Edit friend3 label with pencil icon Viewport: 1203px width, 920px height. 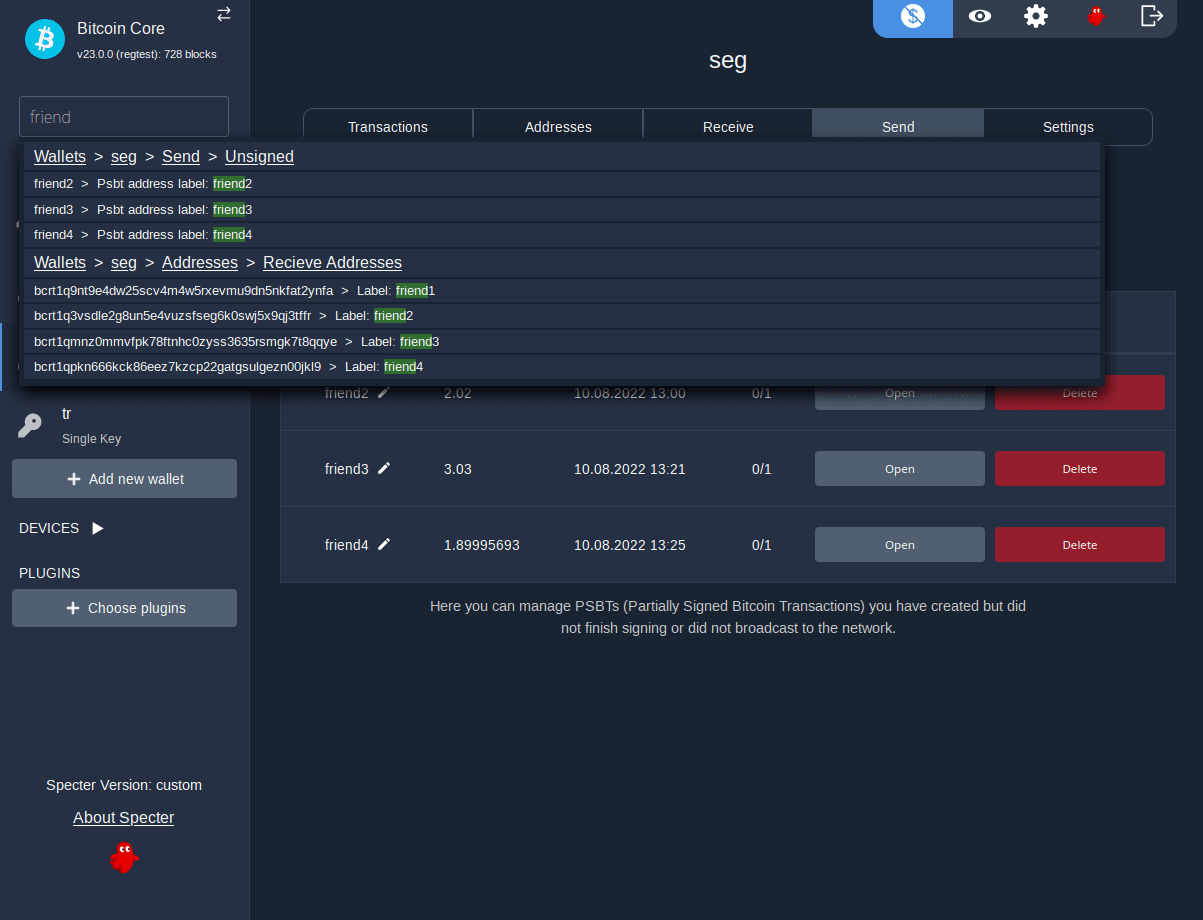(384, 468)
